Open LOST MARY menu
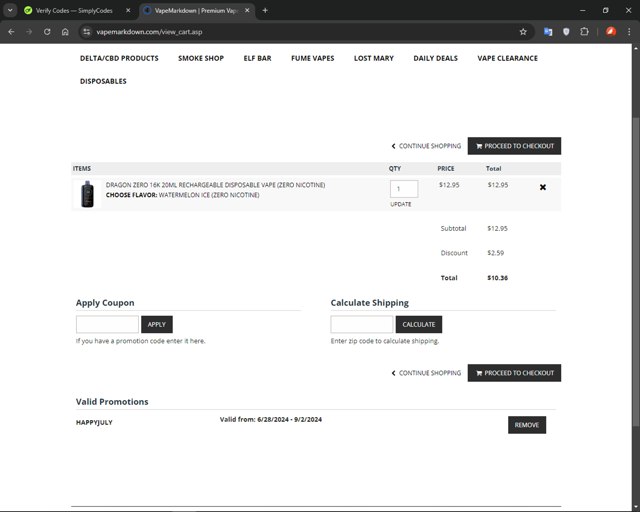 tap(374, 58)
